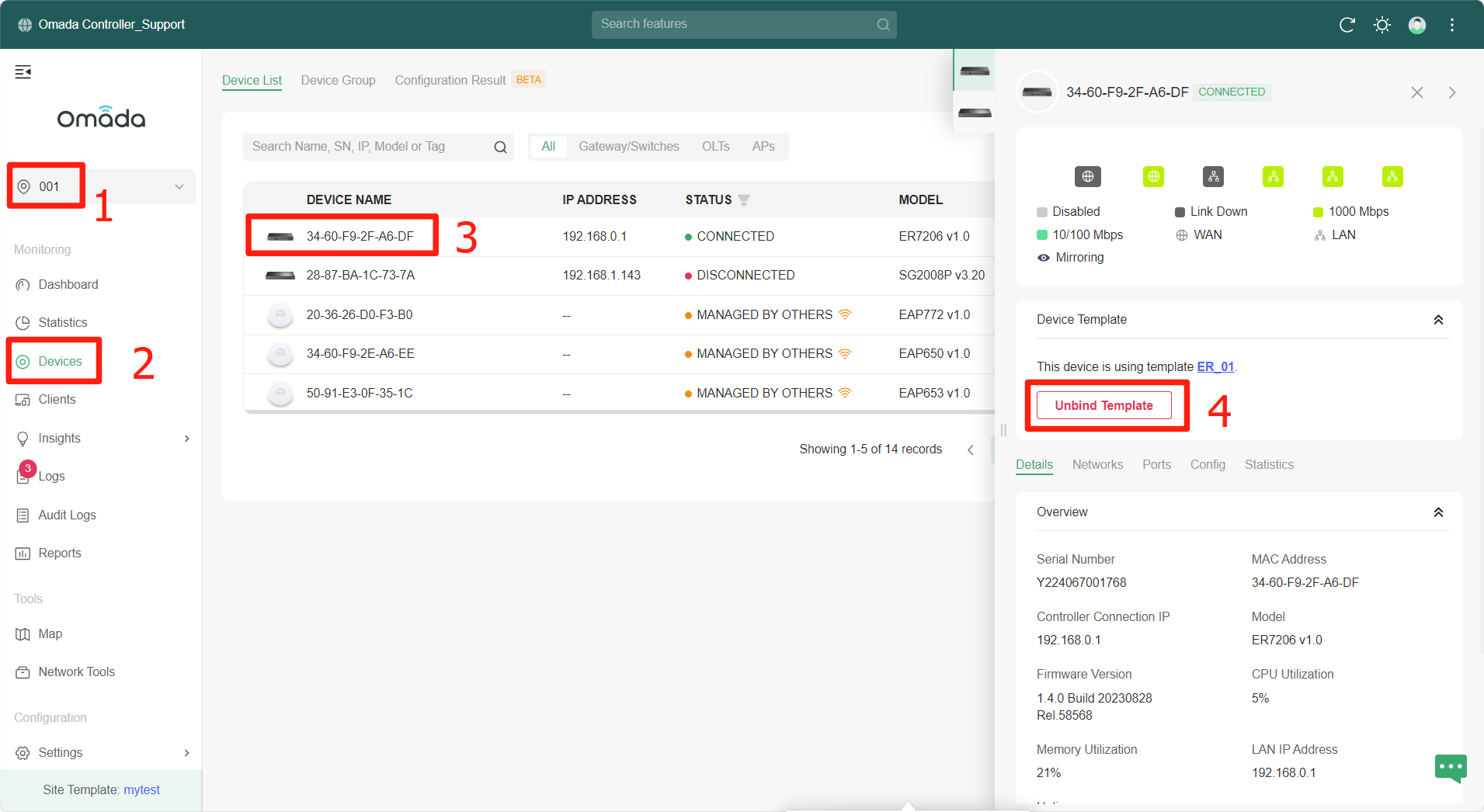This screenshot has width=1484, height=812.
Task: Filter devices by OLTs
Action: point(716,146)
